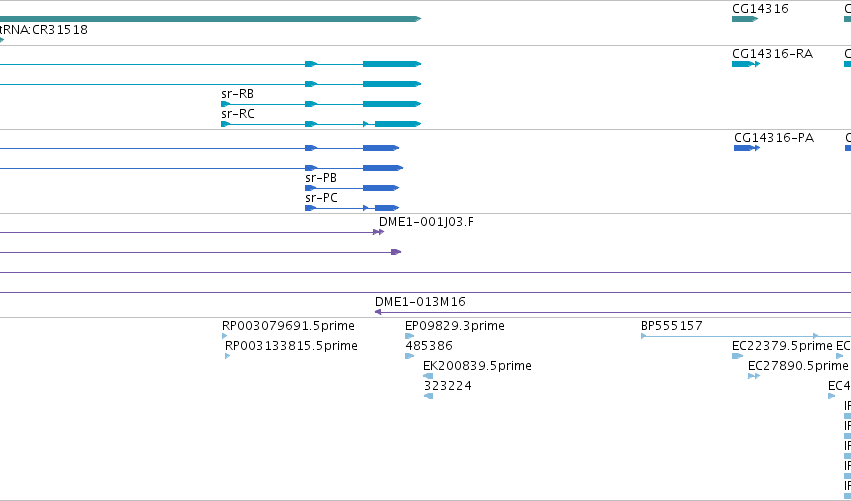The height and width of the screenshot is (501, 851).
Task: Click the 323224 left arrow glyph
Action: coord(428,396)
